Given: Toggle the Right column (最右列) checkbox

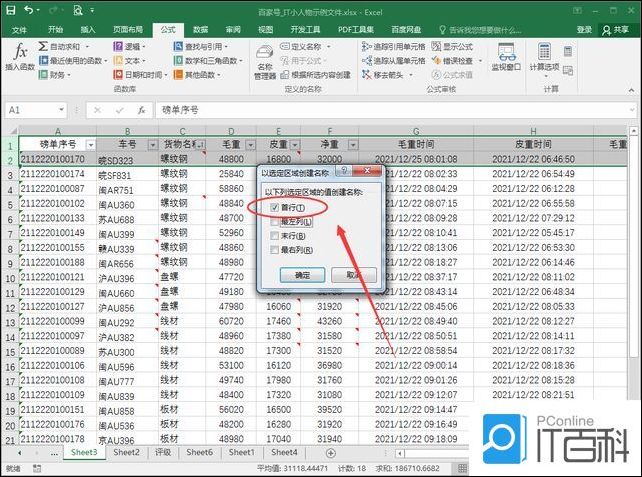Looking at the screenshot, I should point(274,250).
